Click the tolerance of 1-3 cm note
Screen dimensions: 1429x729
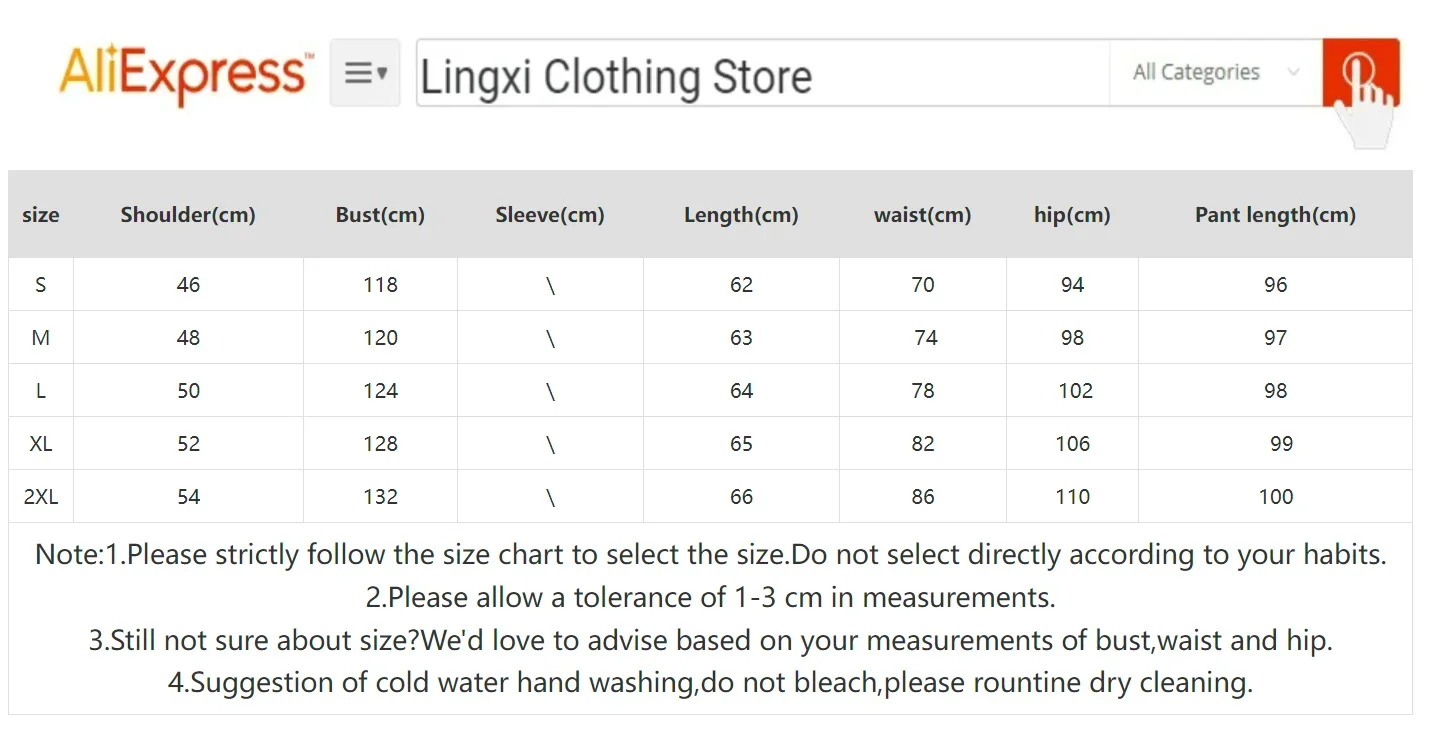coord(710,598)
